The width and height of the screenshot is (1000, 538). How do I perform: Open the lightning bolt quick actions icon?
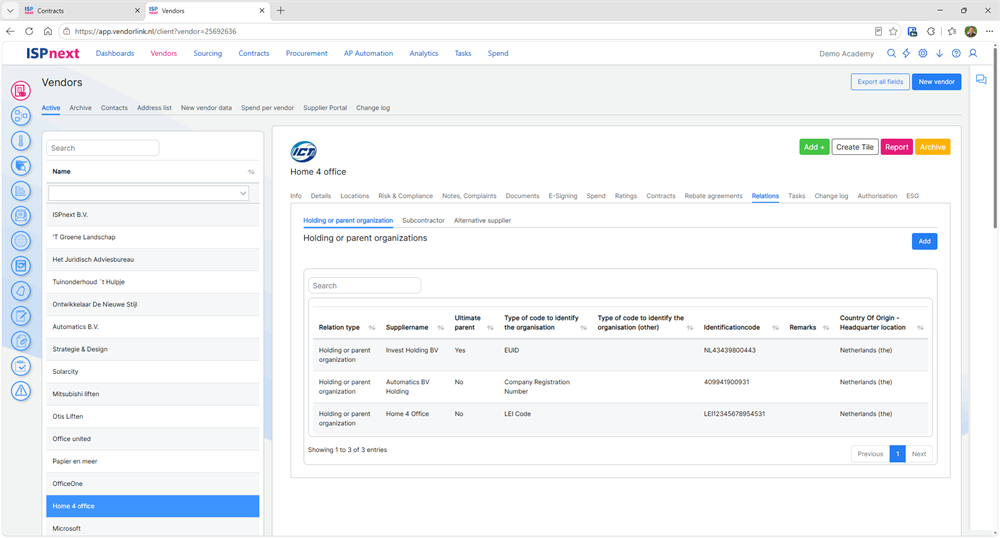[x=906, y=54]
